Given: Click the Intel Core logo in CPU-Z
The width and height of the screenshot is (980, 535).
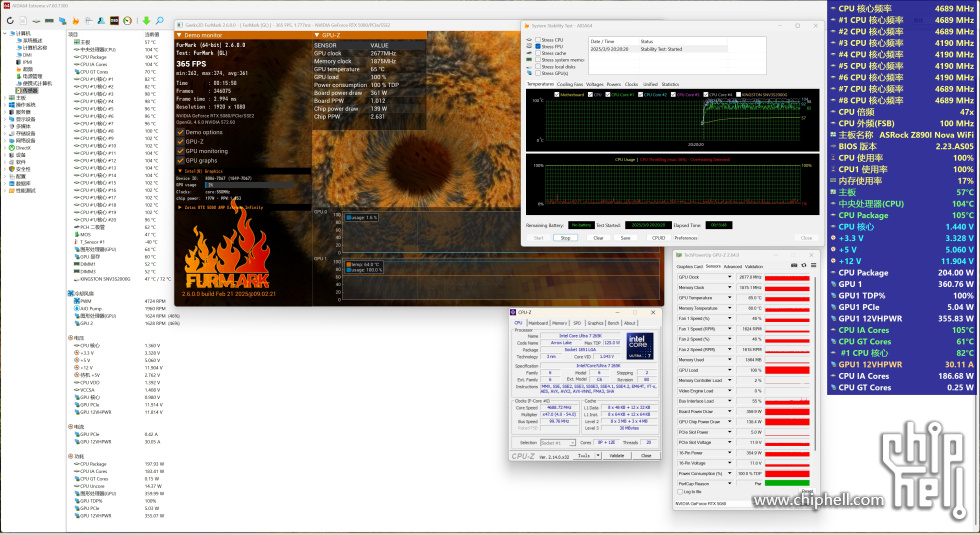Looking at the screenshot, I should coord(639,346).
